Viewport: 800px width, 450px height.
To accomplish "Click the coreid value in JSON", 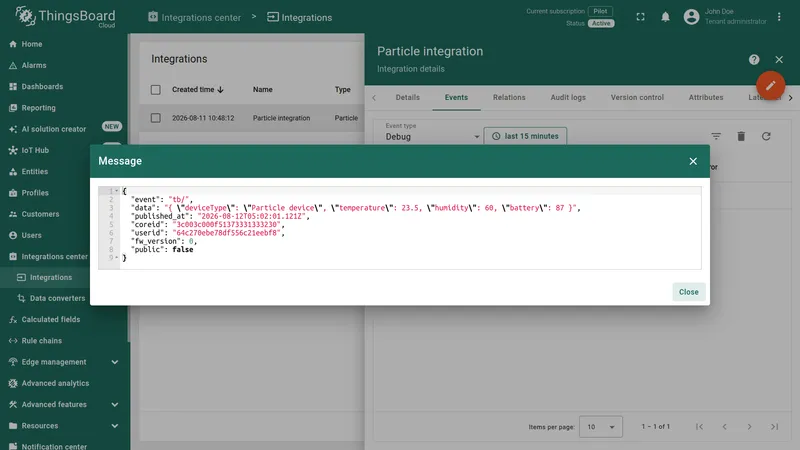I will (x=227, y=224).
